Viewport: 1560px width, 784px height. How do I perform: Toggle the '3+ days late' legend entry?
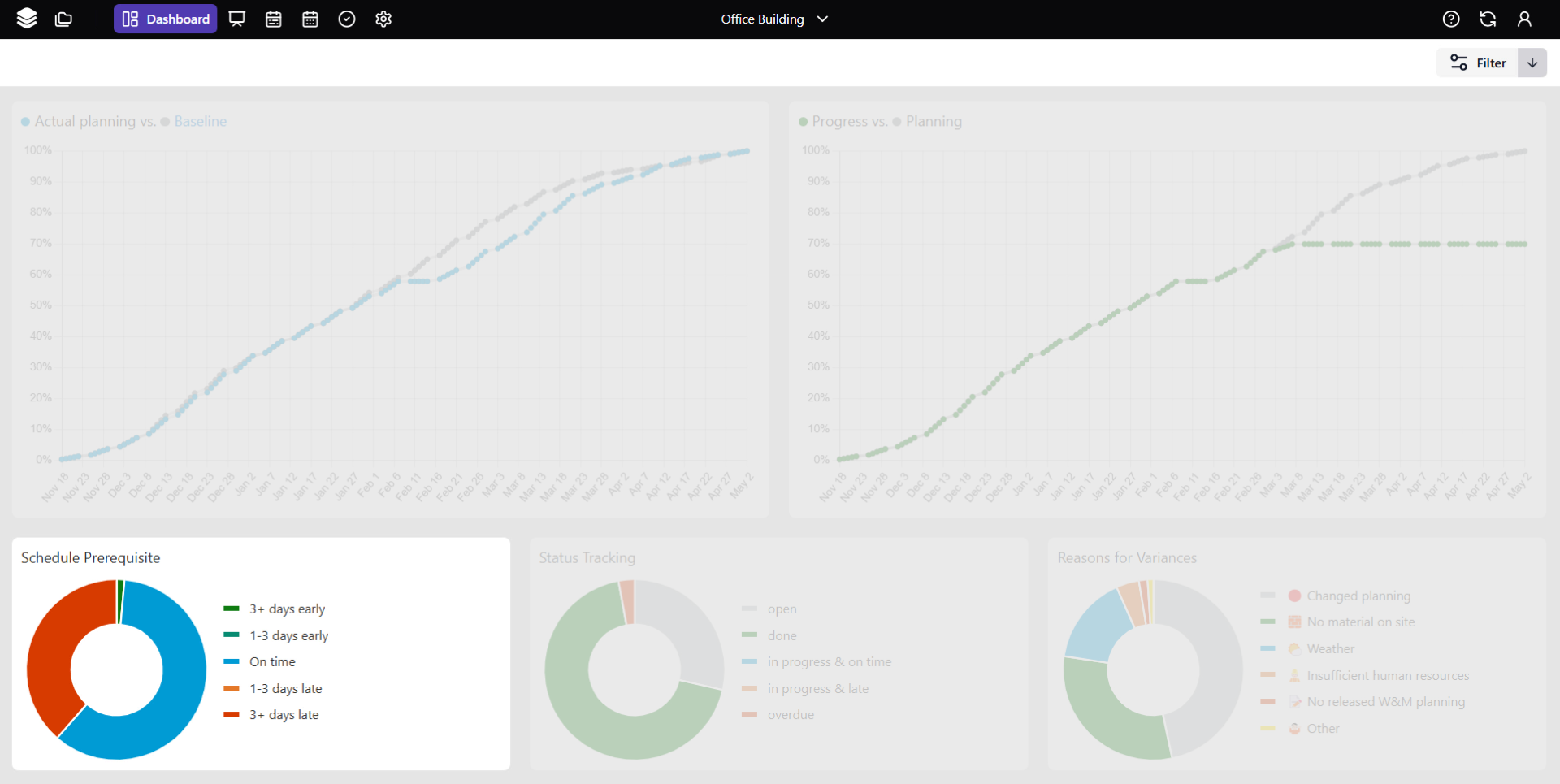pyautogui.click(x=284, y=714)
